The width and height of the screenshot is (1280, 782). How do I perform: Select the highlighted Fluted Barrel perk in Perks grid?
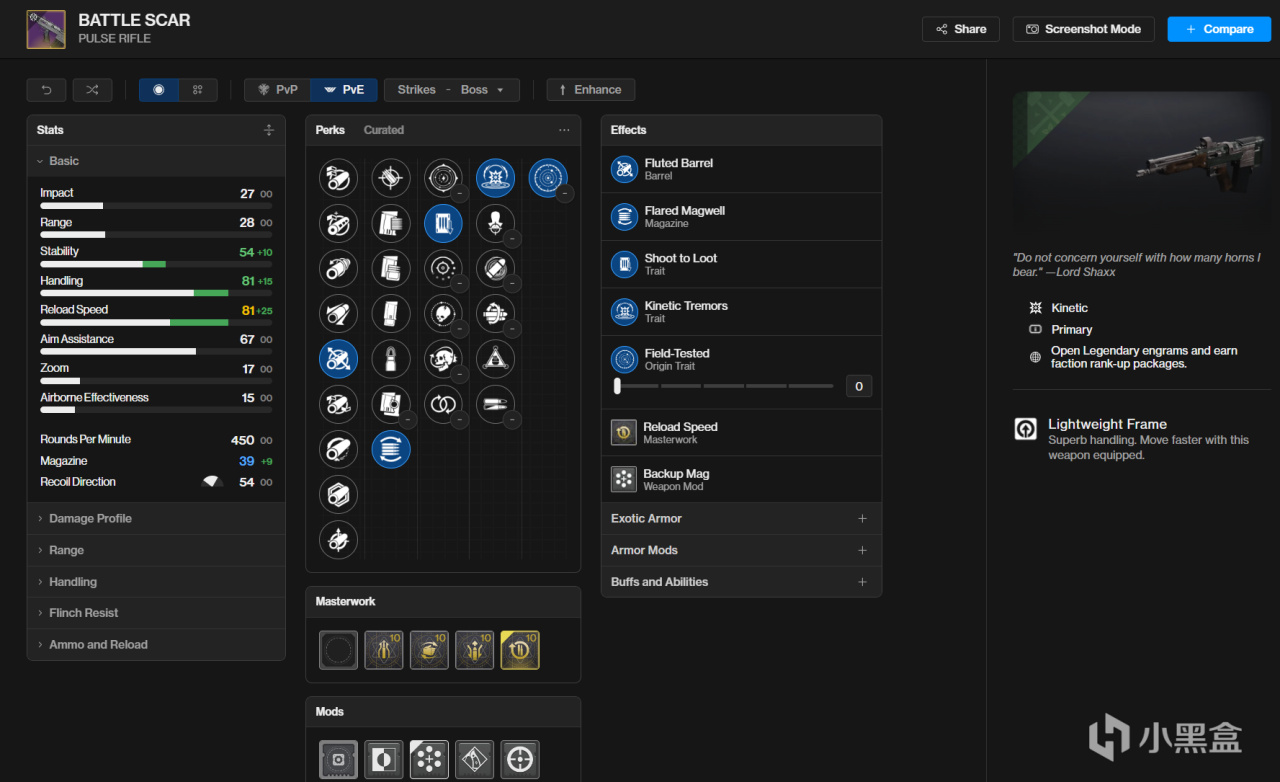tap(338, 358)
